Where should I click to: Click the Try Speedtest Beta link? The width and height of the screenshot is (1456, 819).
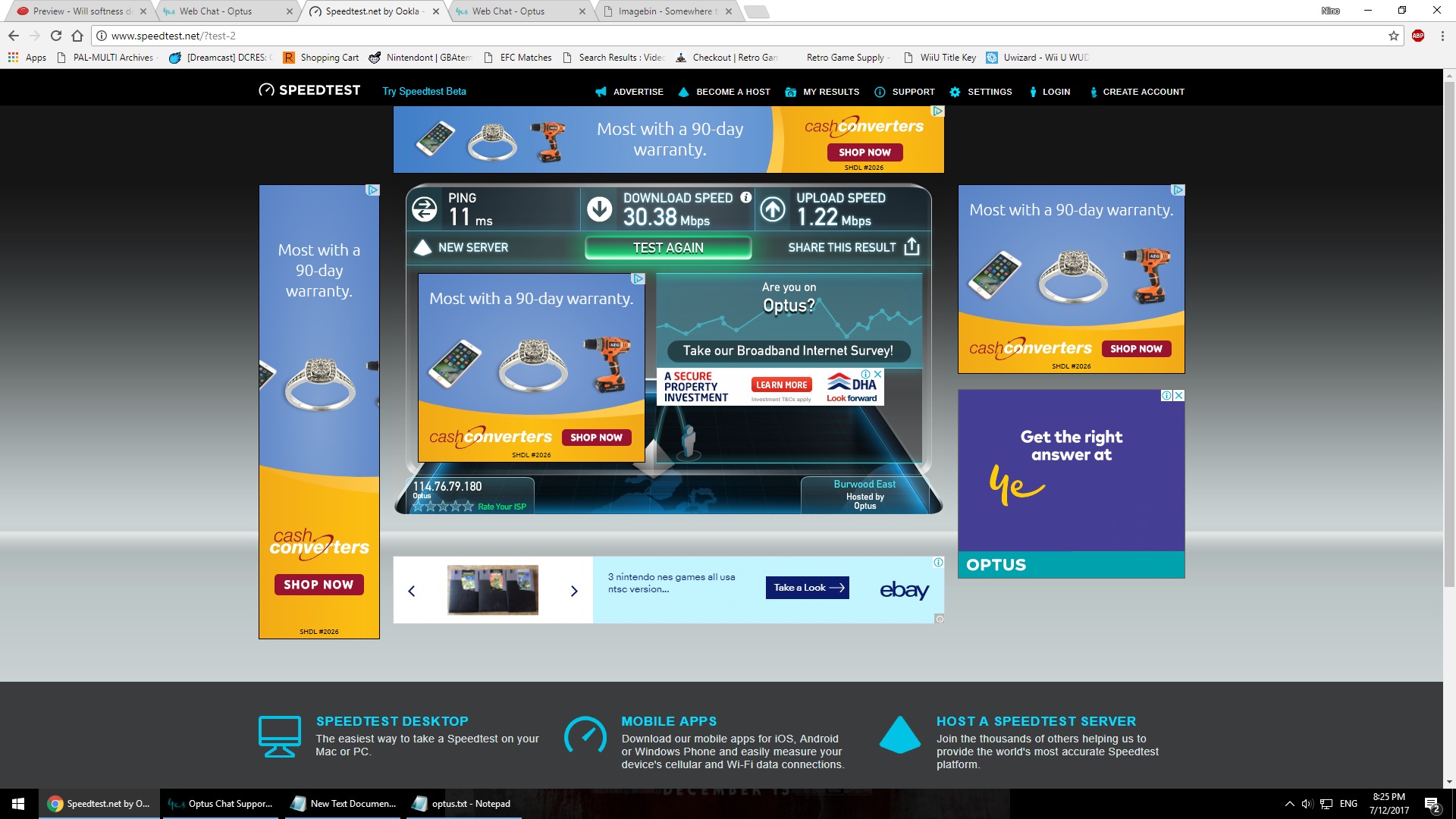424,91
